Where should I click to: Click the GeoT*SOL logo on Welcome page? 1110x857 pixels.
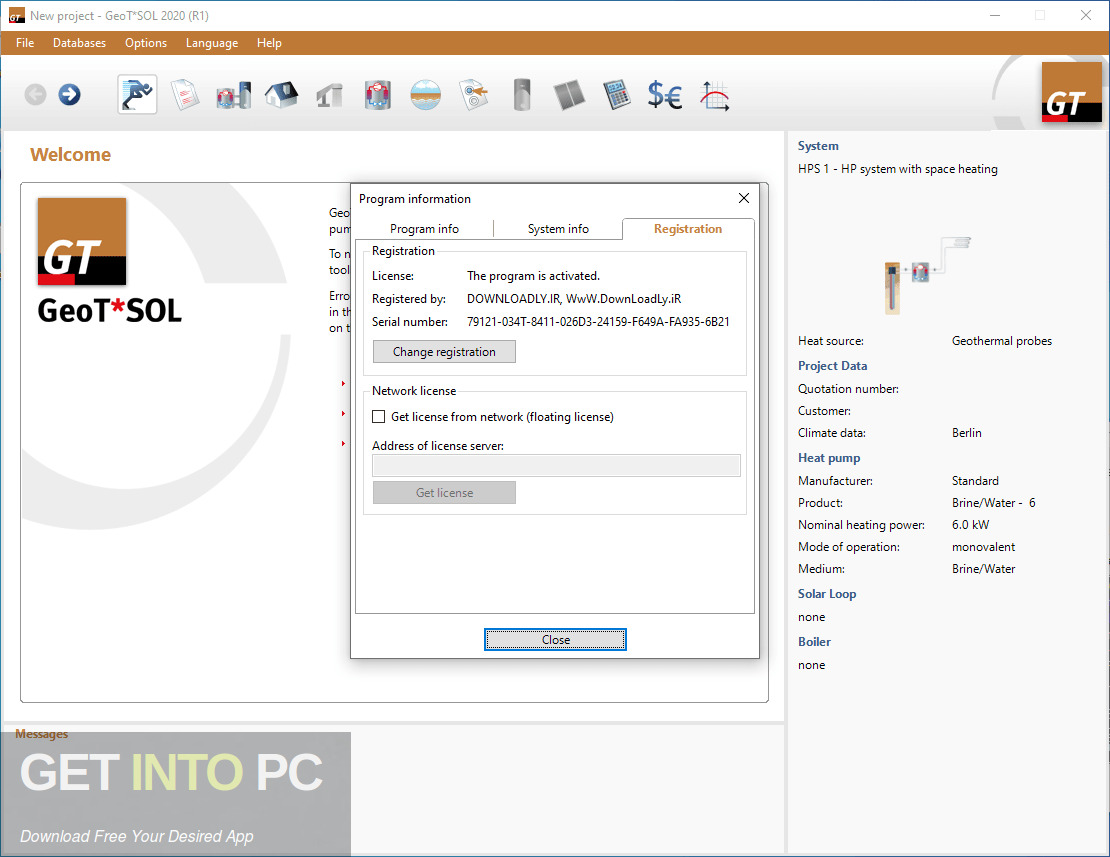click(x=109, y=261)
